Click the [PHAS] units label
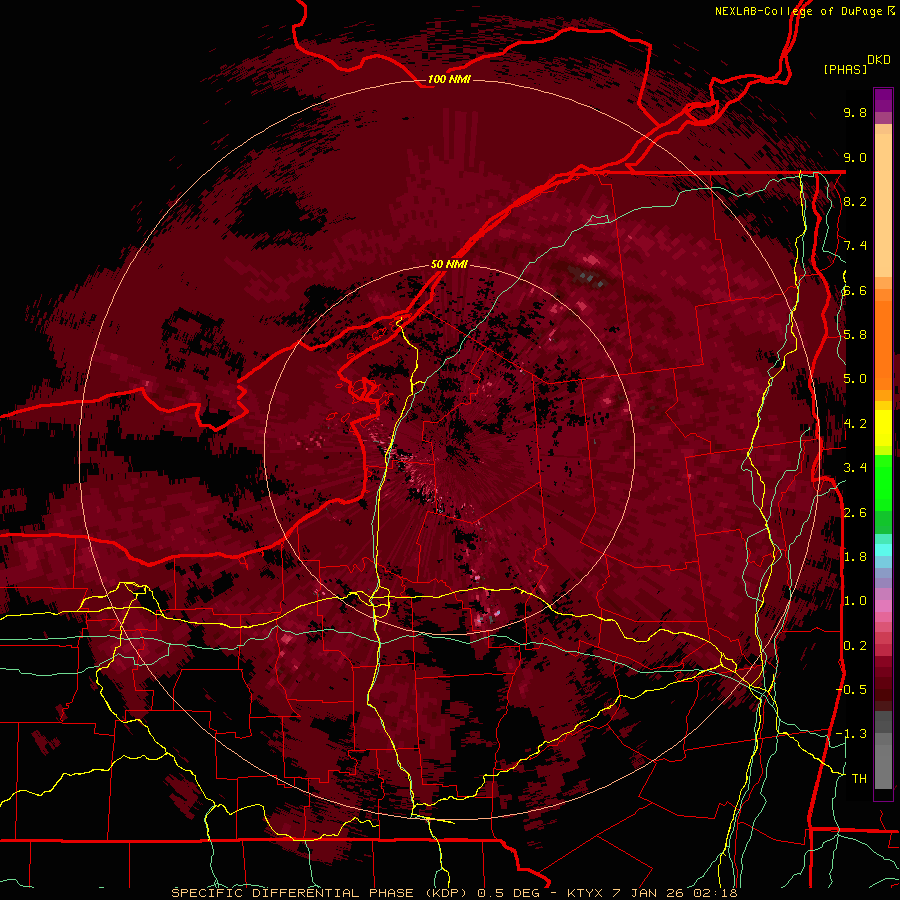The height and width of the screenshot is (900, 900). coord(845,70)
